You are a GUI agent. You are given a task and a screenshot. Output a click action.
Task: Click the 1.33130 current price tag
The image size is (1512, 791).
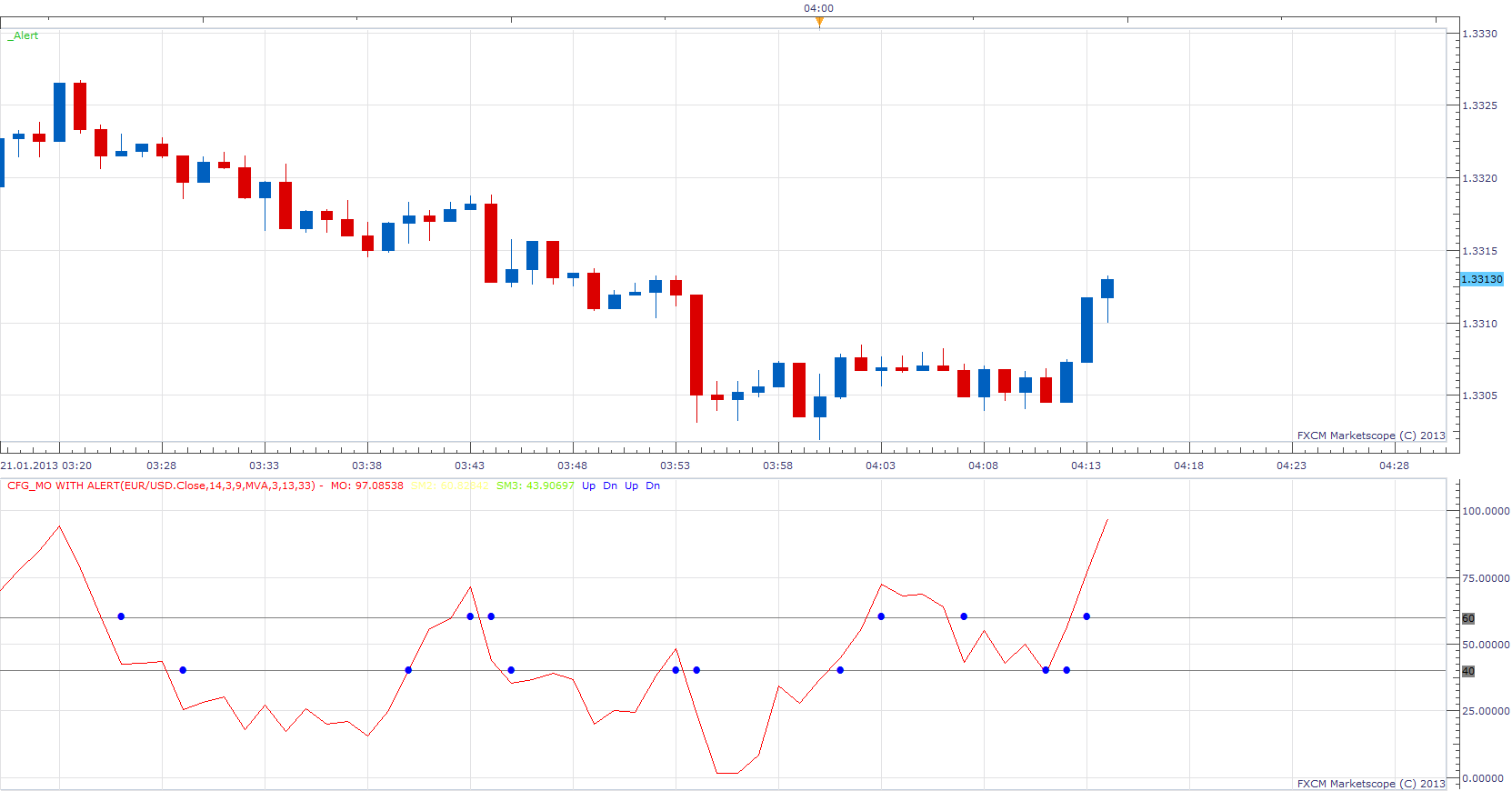[1482, 279]
